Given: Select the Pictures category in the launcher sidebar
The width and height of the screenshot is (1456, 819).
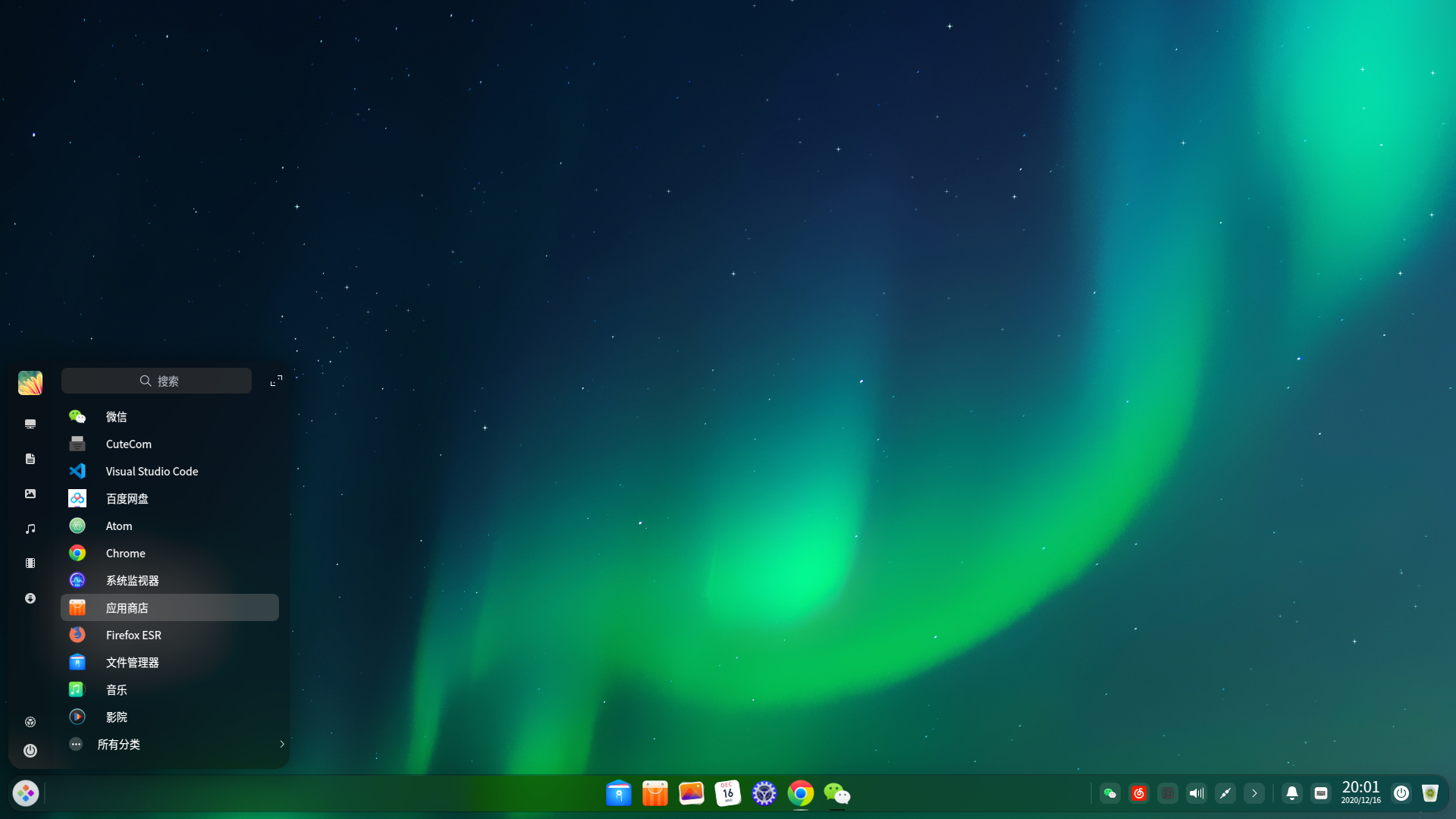Looking at the screenshot, I should point(30,494).
